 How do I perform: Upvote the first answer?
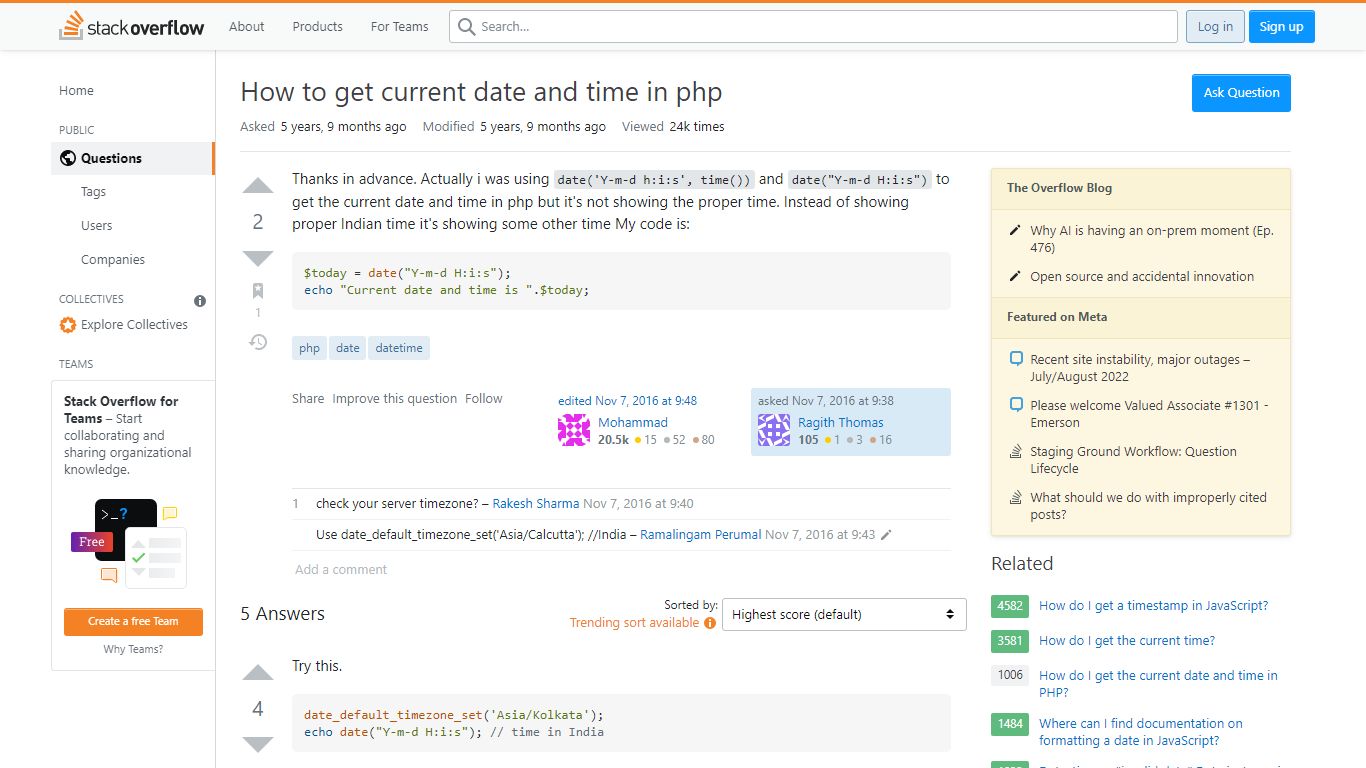[258, 672]
